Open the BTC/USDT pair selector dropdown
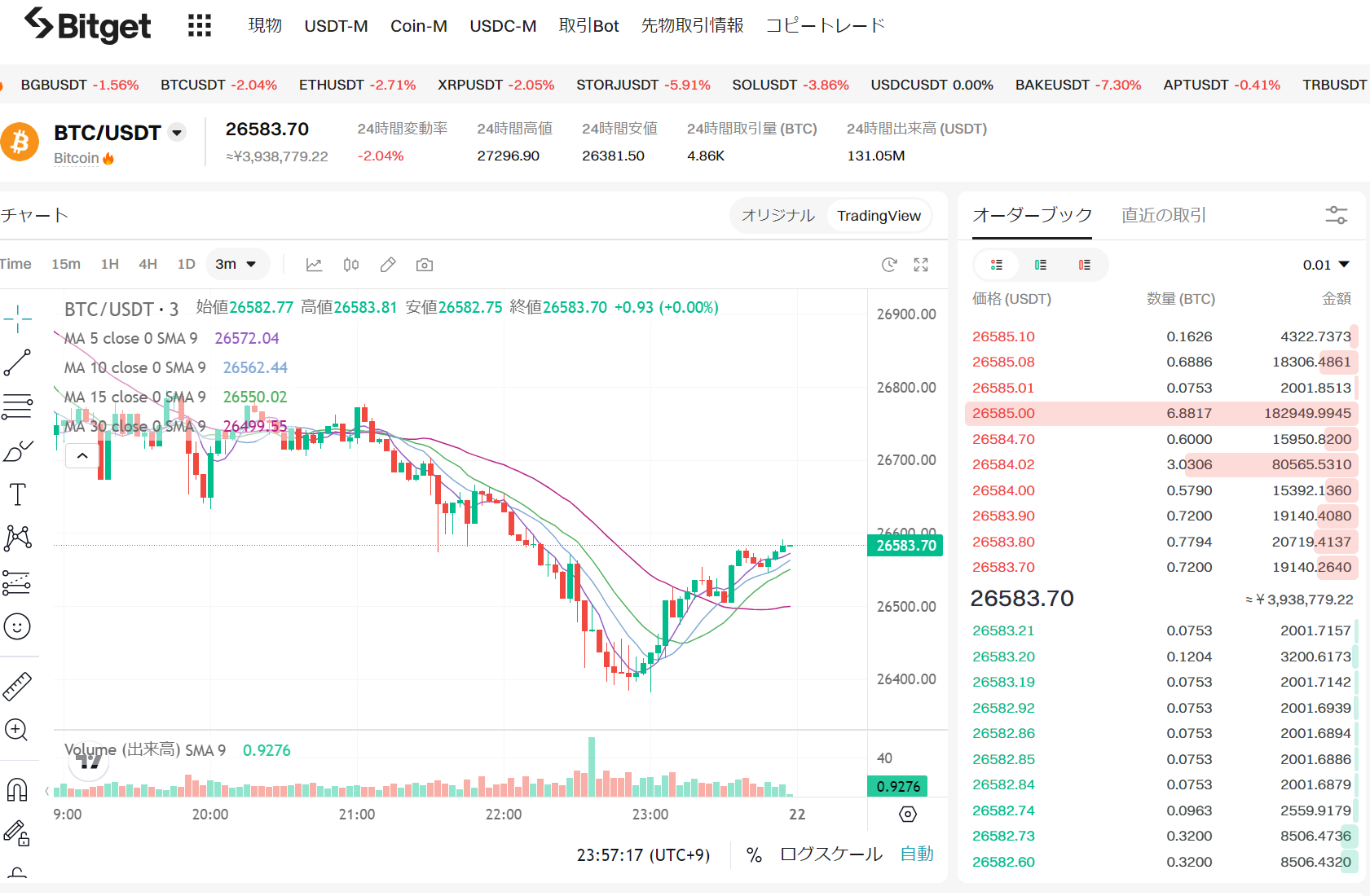Viewport: 1370px width, 896px height. point(177,132)
